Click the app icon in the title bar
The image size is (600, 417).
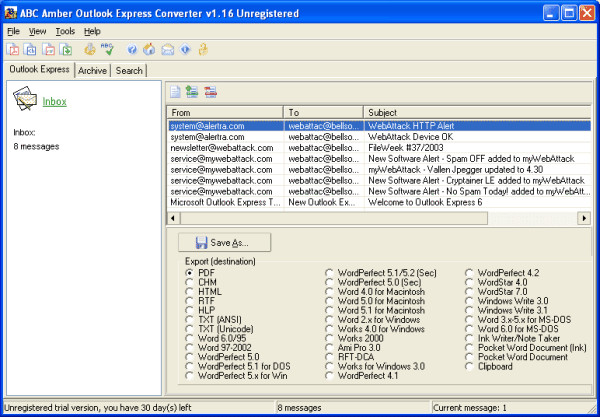click(10, 13)
